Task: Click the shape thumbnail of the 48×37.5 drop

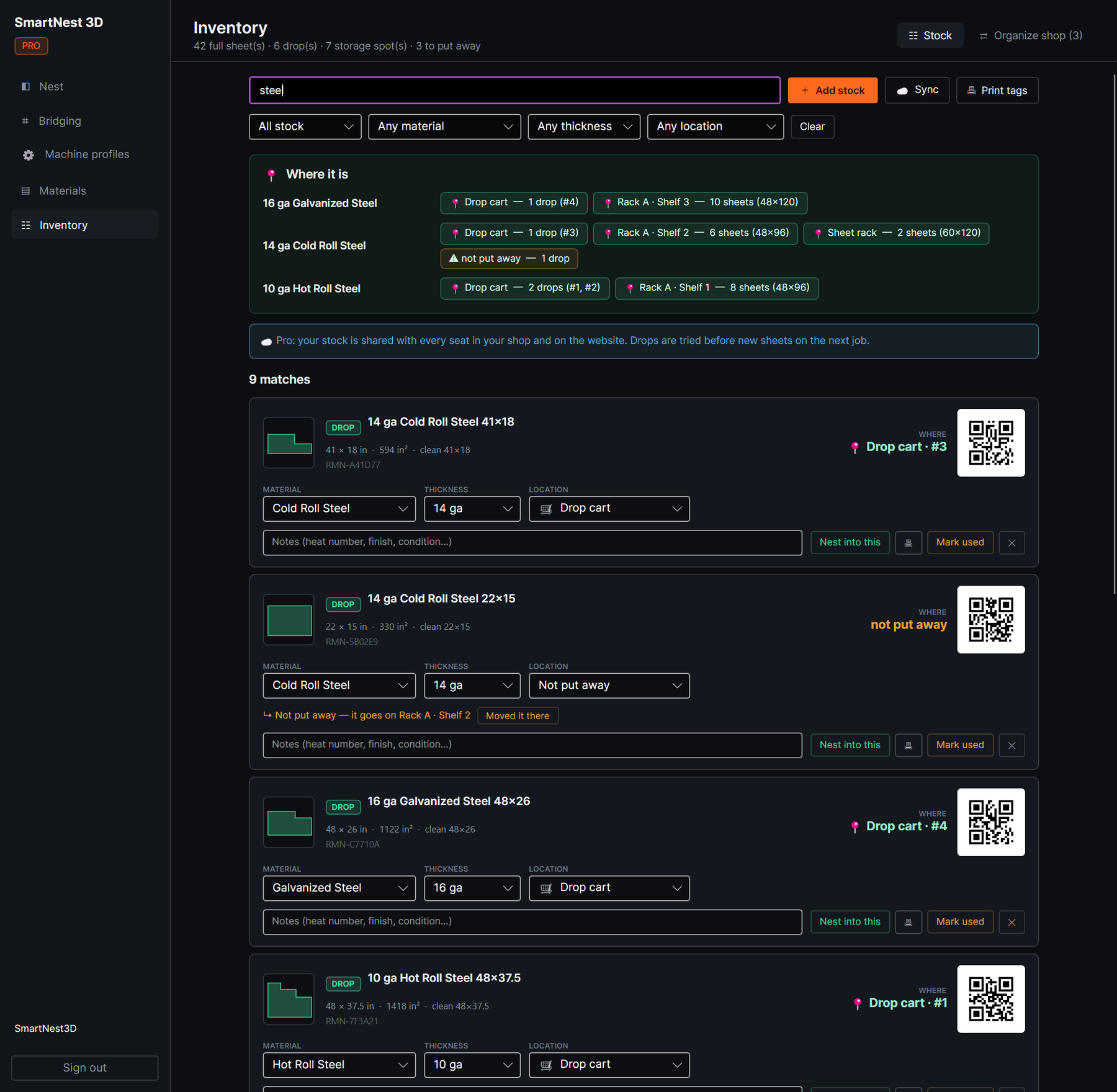Action: tap(289, 999)
